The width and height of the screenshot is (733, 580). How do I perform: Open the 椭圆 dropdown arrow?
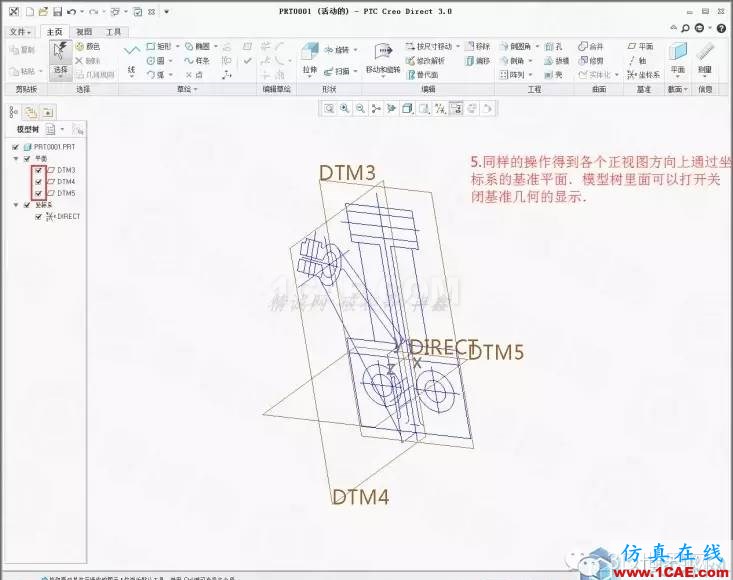click(x=216, y=46)
